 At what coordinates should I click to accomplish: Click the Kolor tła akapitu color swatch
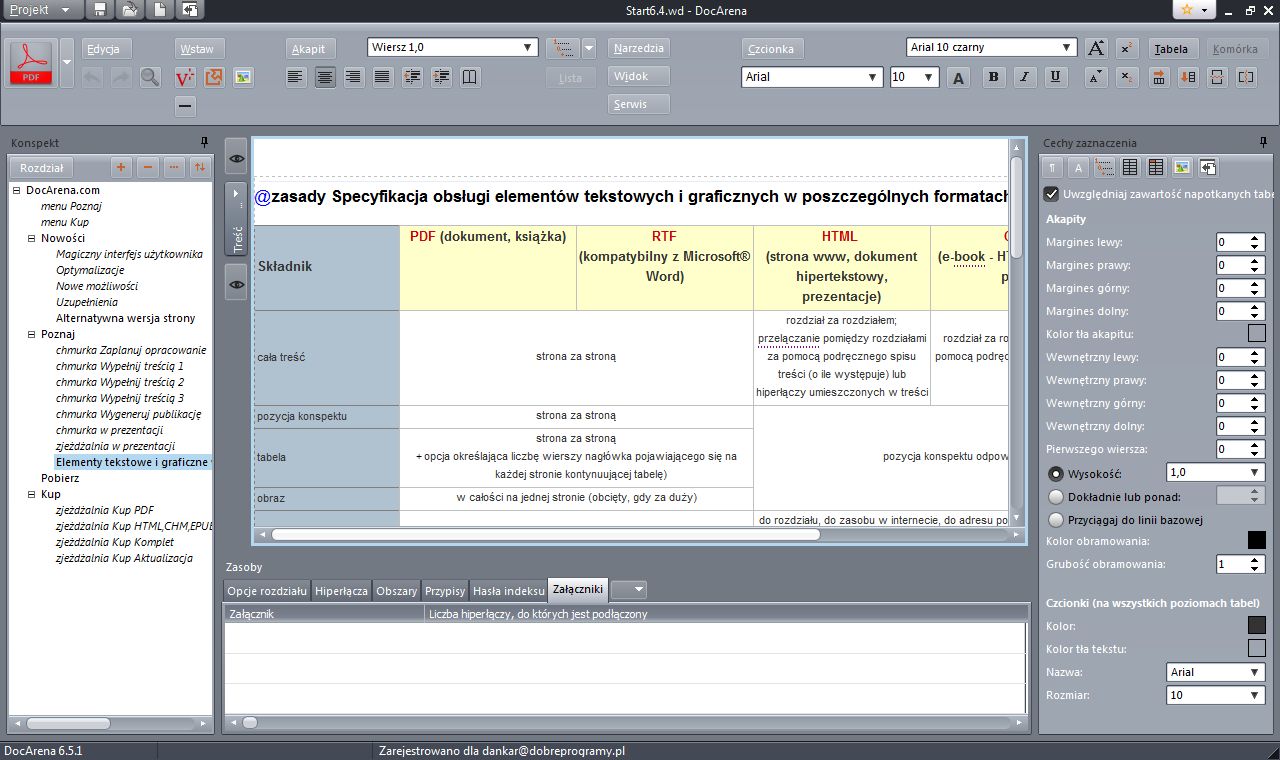1256,334
